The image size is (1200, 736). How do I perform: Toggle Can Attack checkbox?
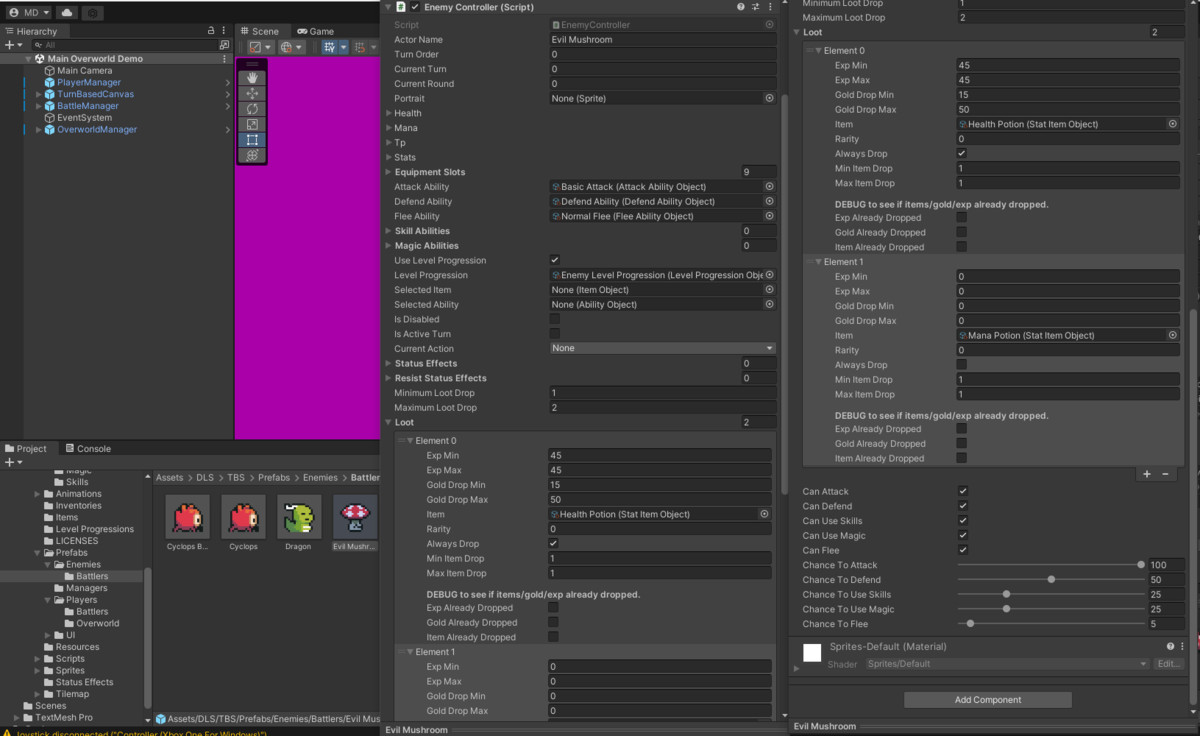[962, 491]
